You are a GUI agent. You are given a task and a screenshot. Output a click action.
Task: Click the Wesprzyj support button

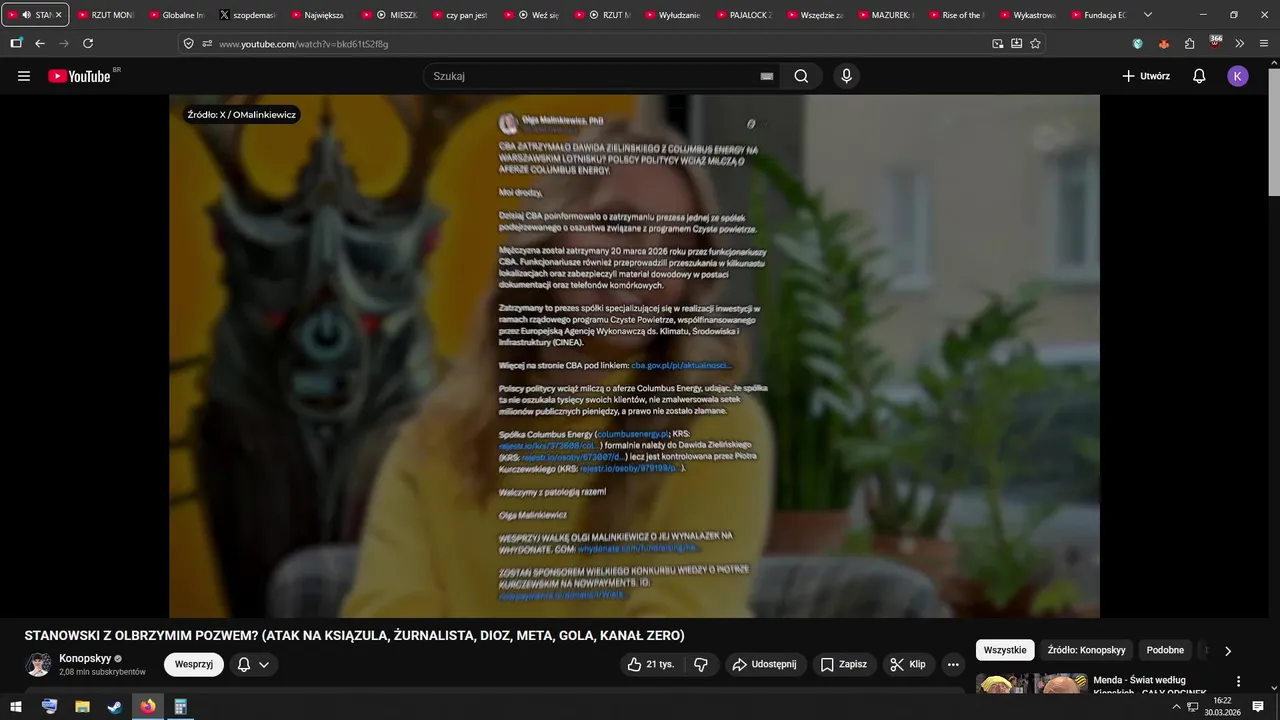pos(194,664)
